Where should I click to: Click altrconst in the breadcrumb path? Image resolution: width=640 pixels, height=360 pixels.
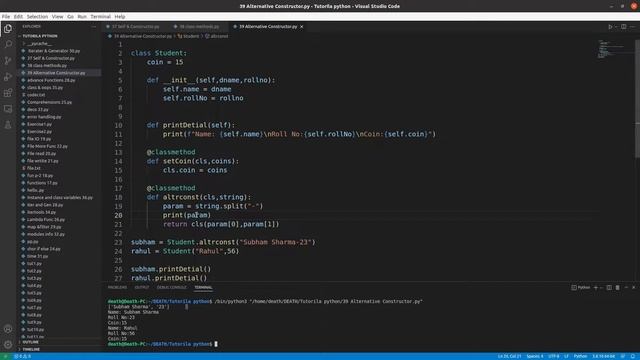click(220, 36)
